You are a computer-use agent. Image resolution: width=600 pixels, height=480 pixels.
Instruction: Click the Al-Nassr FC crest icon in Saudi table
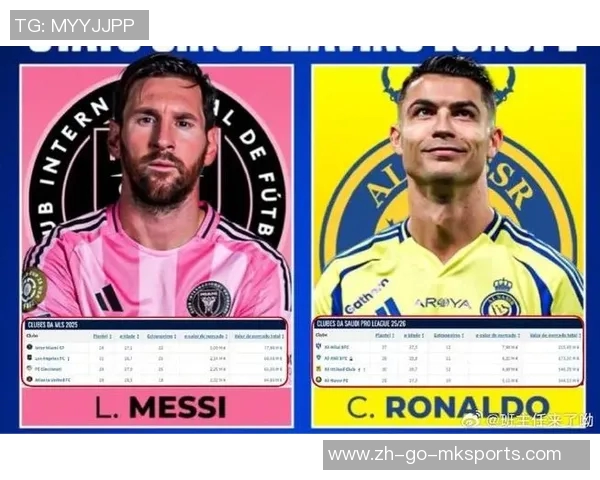318,380
